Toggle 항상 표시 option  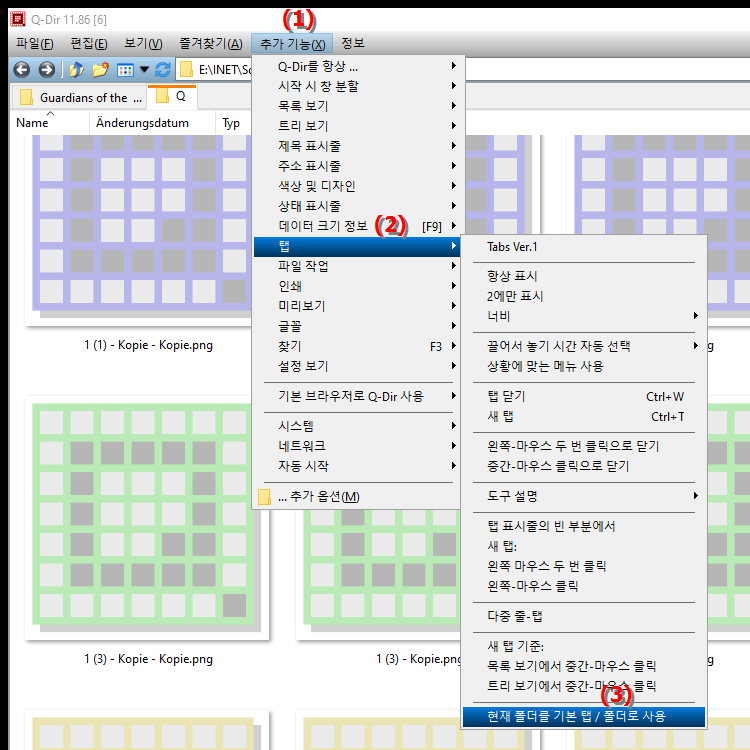(584, 276)
